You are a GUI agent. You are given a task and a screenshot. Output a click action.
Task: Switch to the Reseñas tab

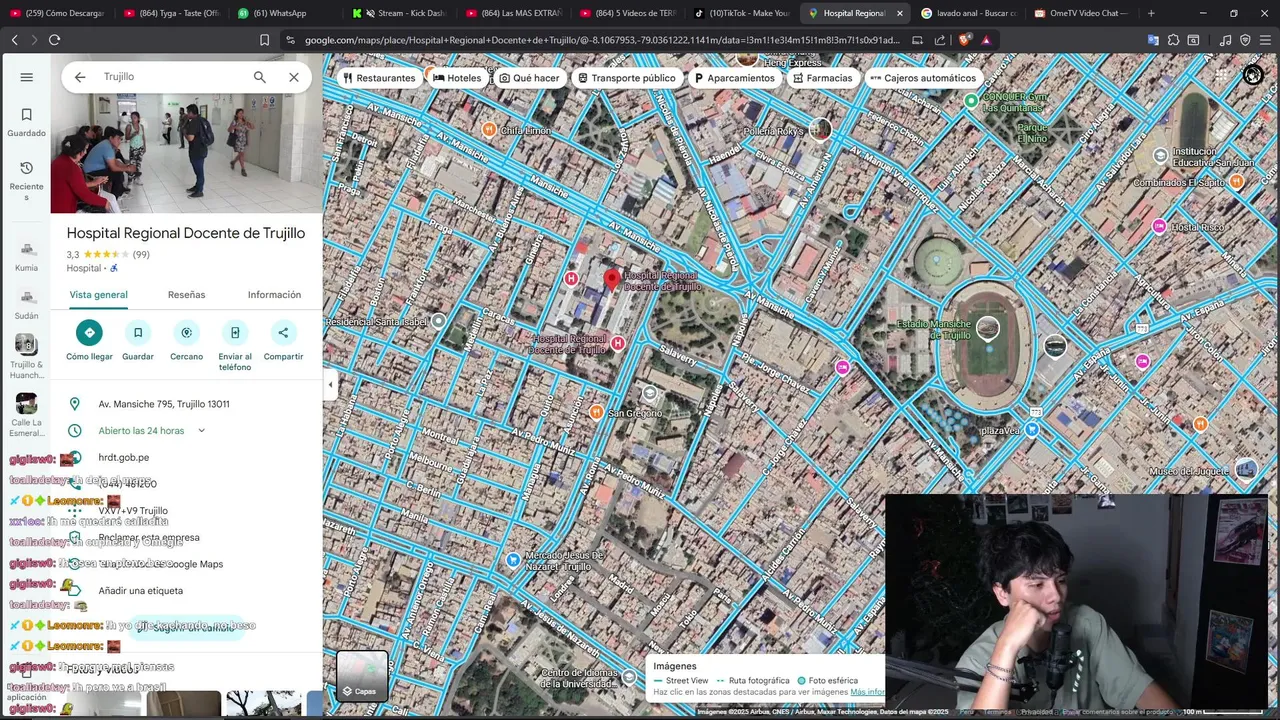coord(186,295)
